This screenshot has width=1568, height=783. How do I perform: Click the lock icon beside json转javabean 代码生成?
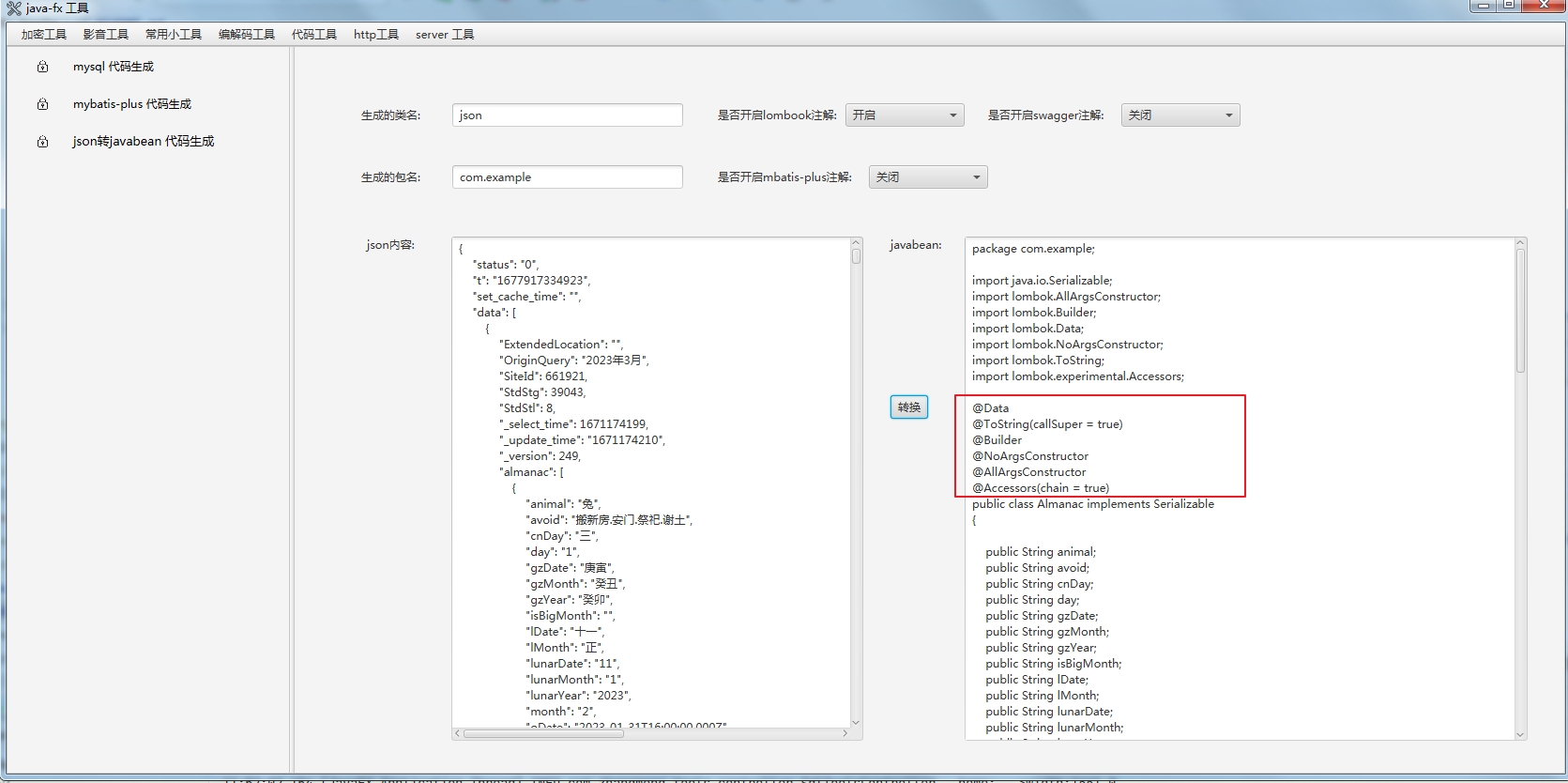pos(42,142)
